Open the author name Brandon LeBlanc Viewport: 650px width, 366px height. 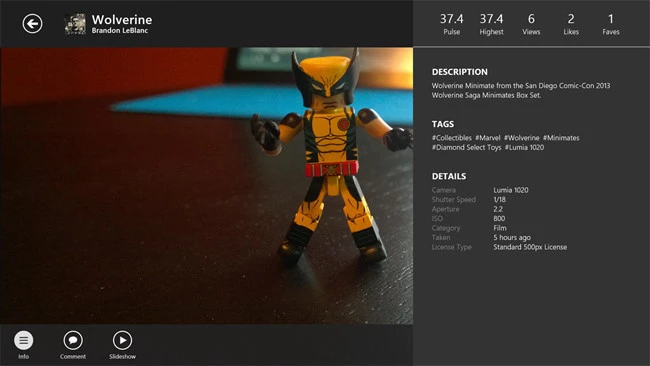tap(120, 30)
